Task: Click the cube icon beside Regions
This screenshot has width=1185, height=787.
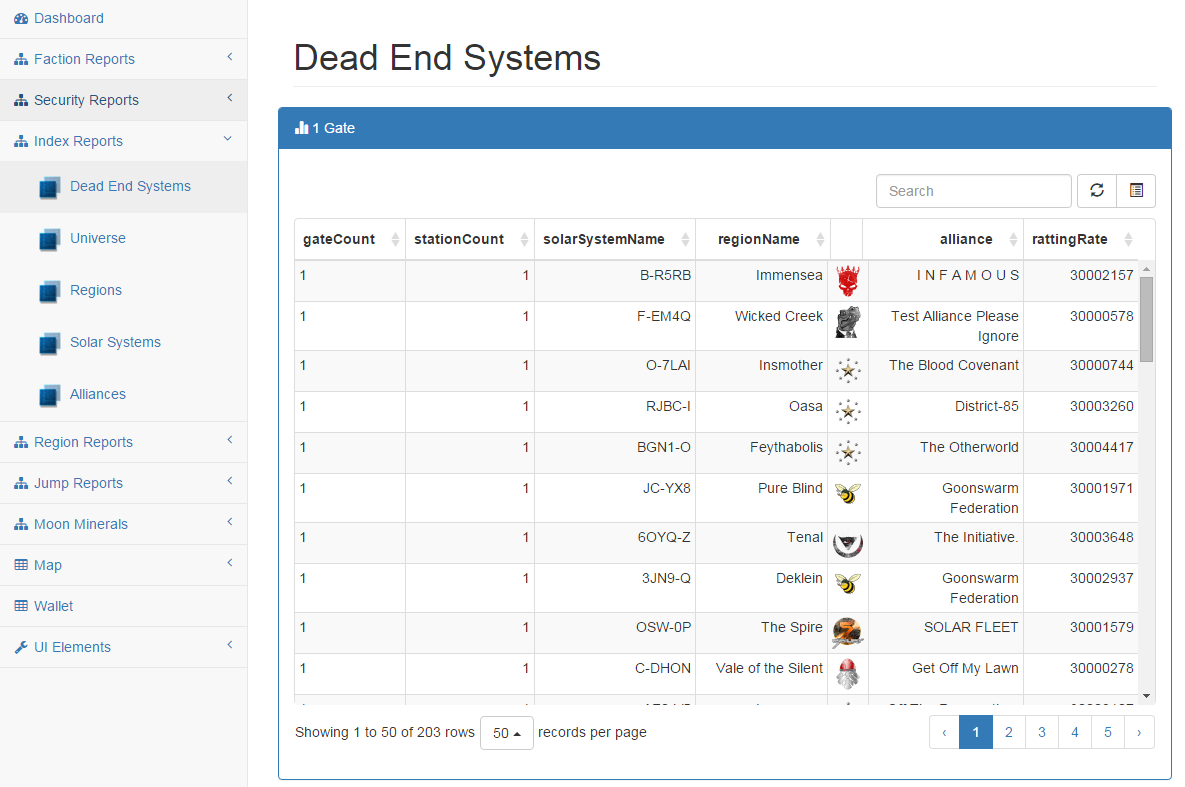Action: click(x=50, y=291)
